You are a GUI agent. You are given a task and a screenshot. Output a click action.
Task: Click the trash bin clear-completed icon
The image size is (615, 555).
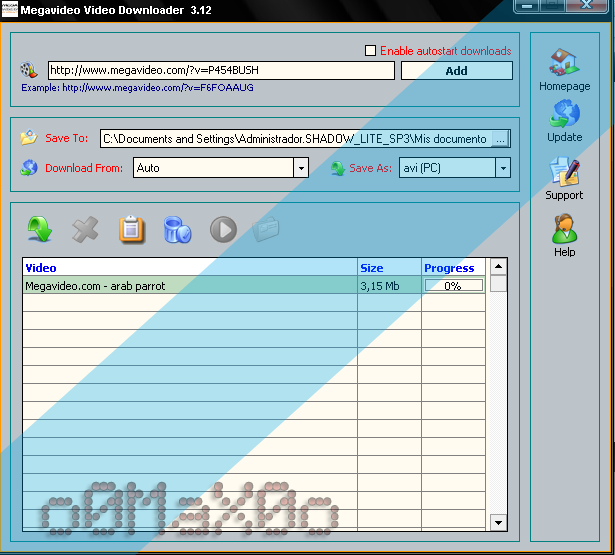(177, 230)
